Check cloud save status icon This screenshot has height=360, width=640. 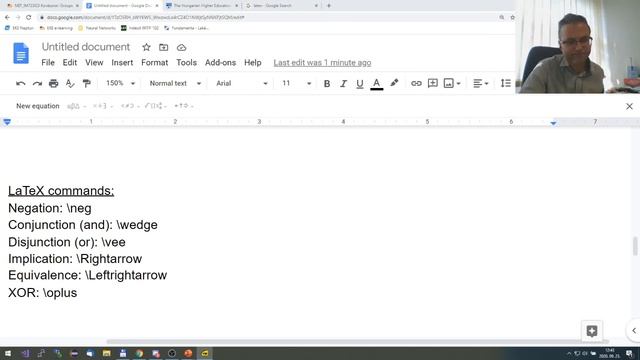181,47
